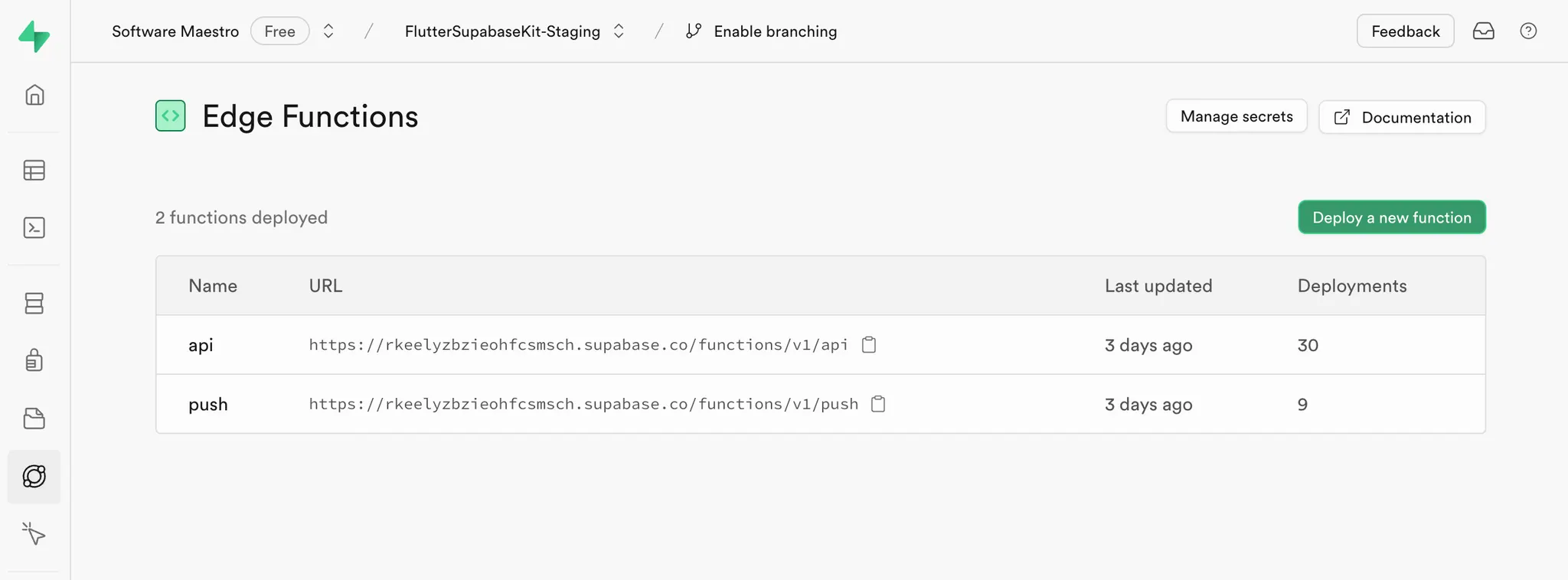Viewport: 1568px width, 580px height.
Task: Open the Realtime cursor icon in sidebar
Action: pos(34,533)
